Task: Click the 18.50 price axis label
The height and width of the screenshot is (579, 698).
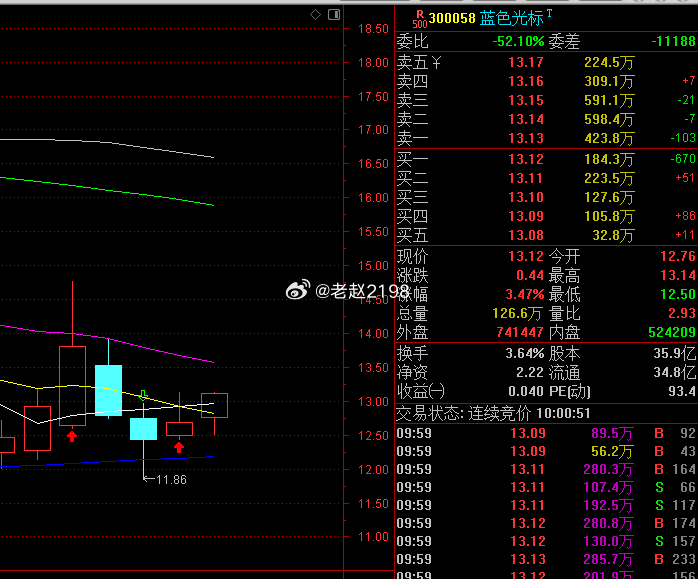Action: tap(373, 29)
